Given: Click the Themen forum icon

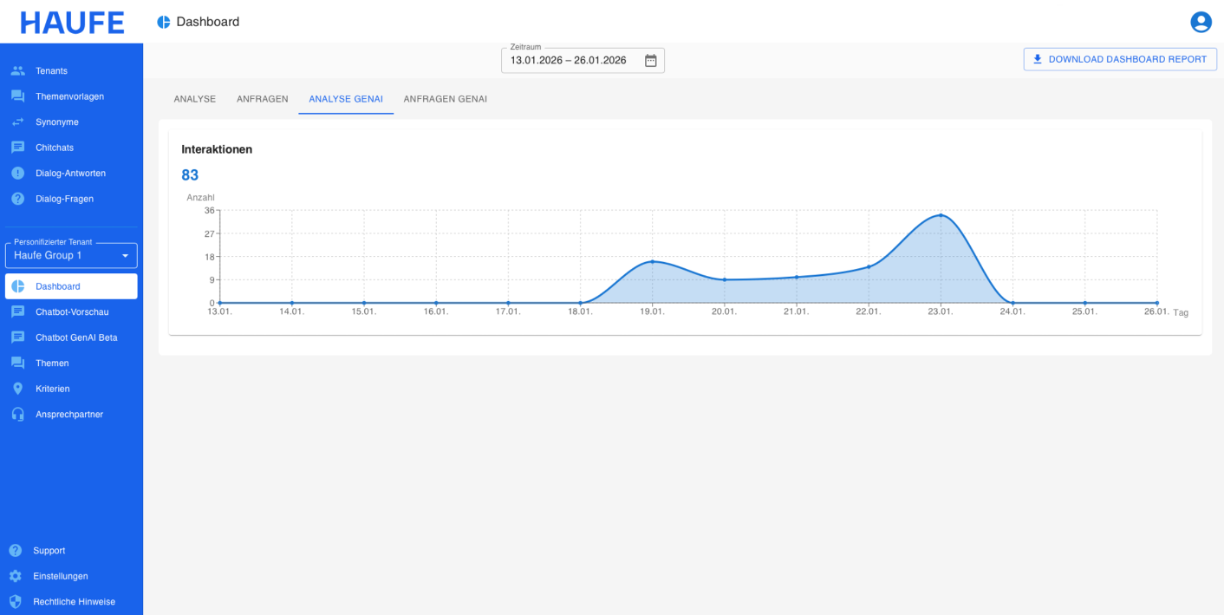Looking at the screenshot, I should pos(17,363).
